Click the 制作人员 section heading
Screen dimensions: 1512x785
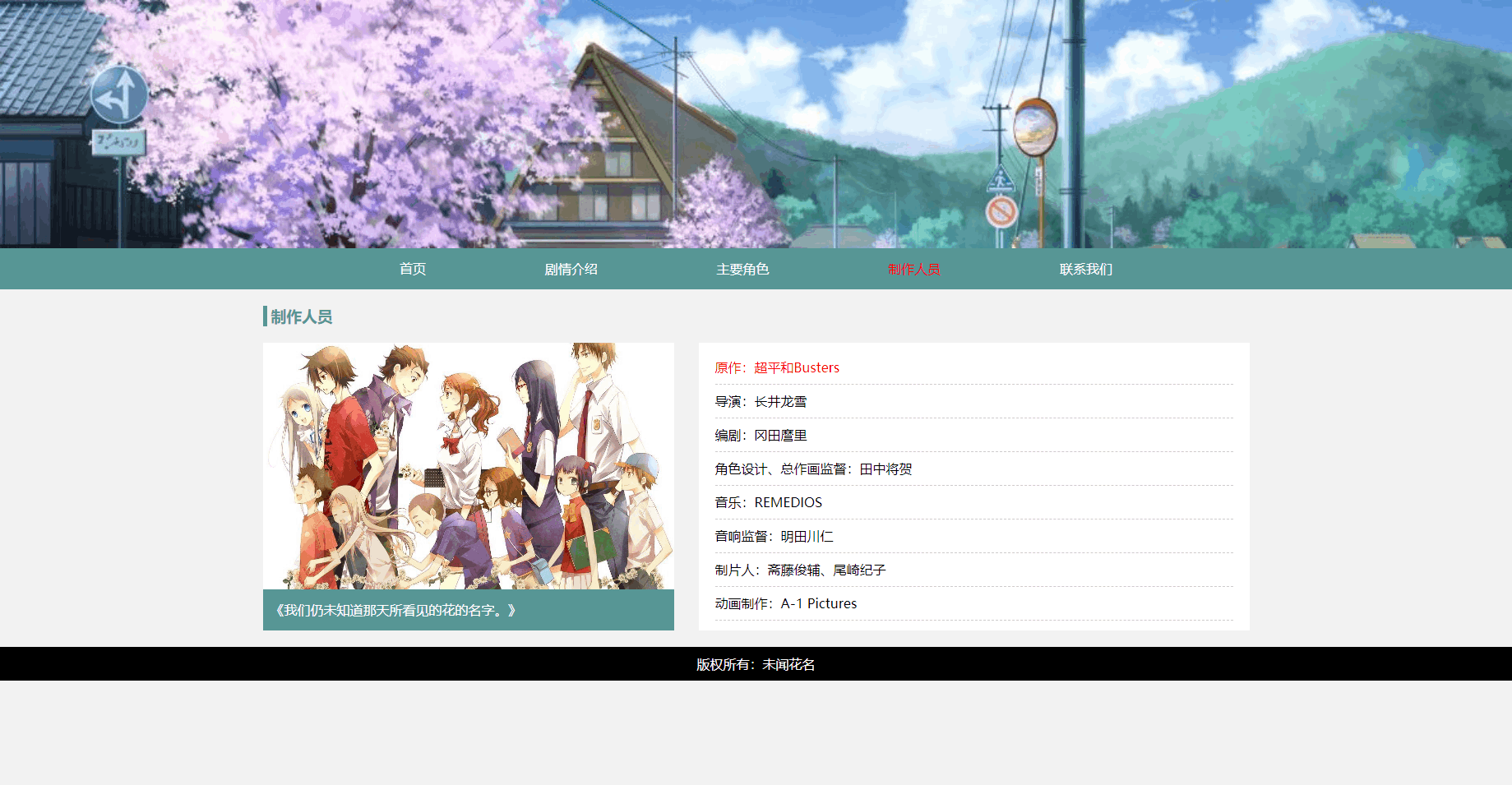pyautogui.click(x=301, y=316)
